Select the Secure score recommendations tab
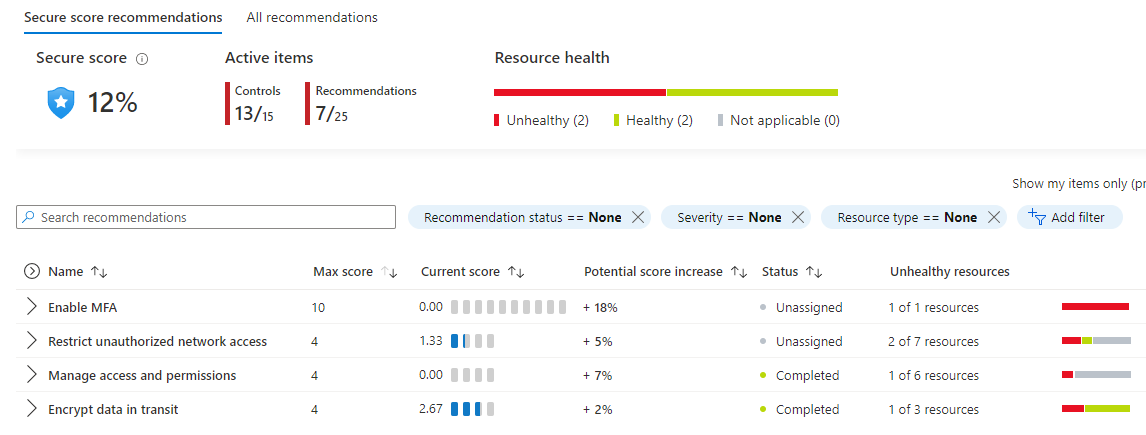The height and width of the screenshot is (435, 1146). point(123,18)
